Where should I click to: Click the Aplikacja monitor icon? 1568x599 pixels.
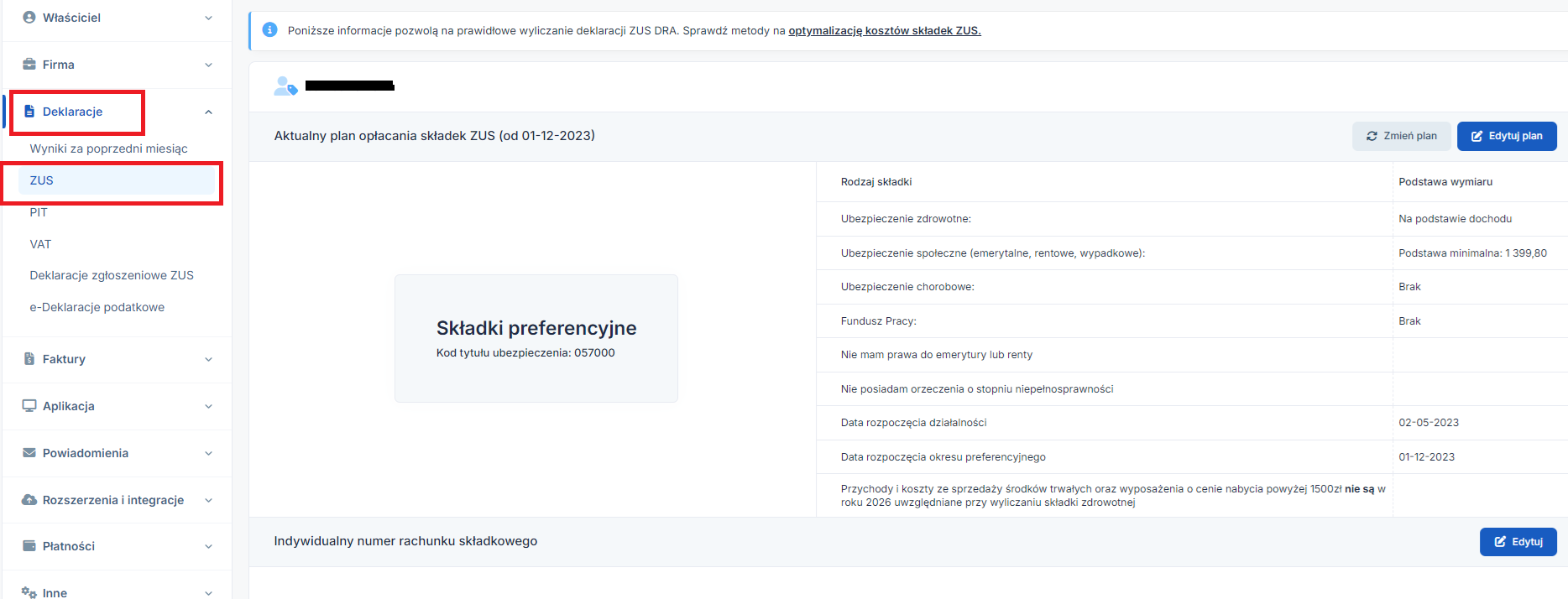point(29,406)
